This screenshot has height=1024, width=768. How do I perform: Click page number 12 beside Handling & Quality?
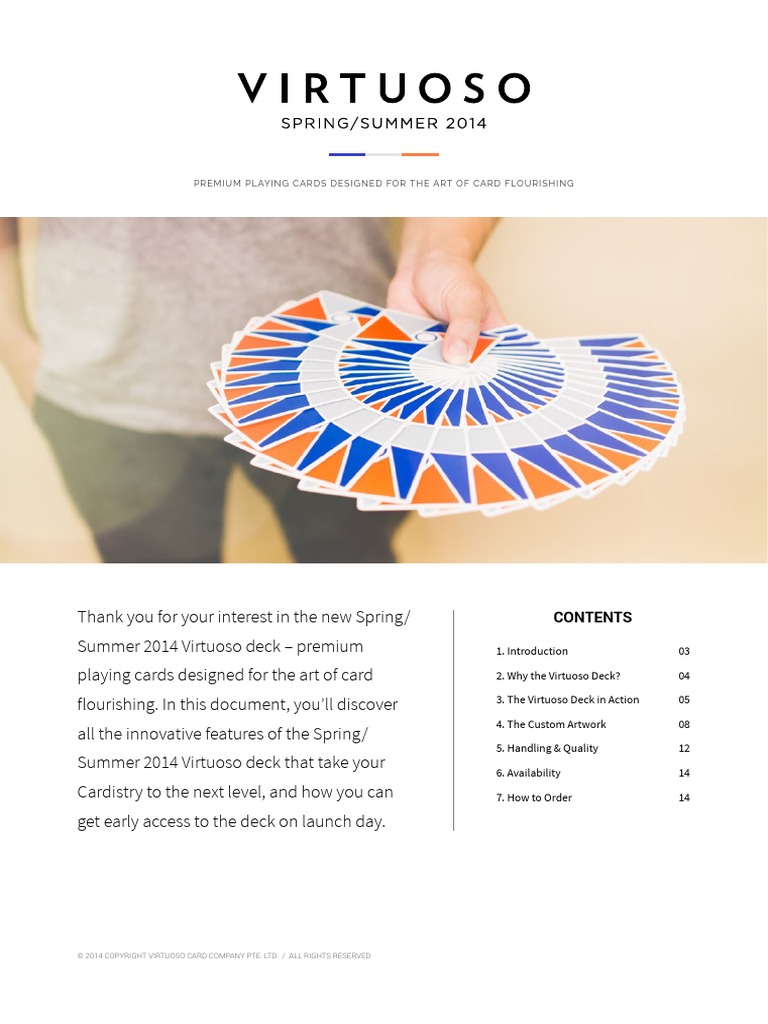[684, 748]
